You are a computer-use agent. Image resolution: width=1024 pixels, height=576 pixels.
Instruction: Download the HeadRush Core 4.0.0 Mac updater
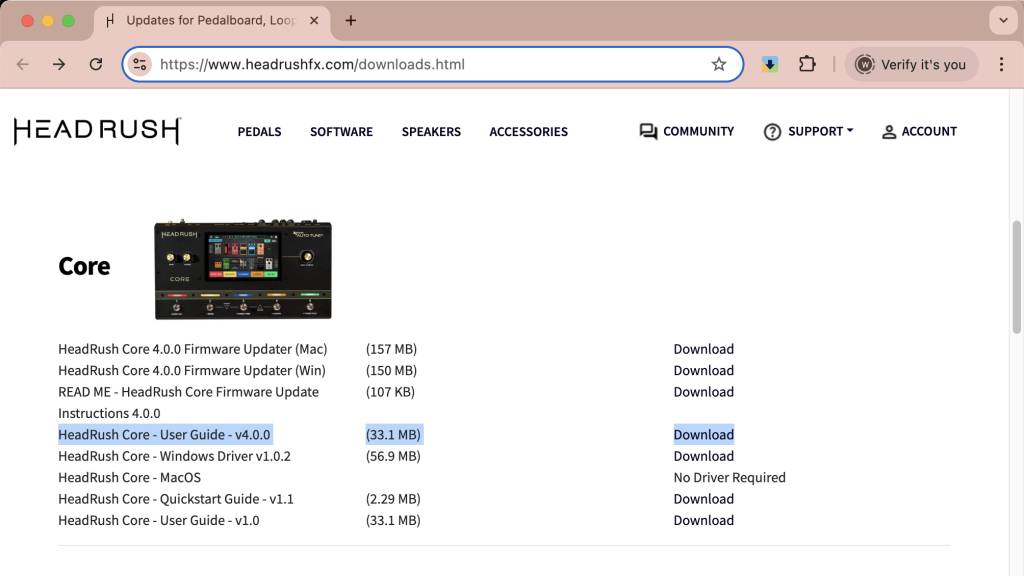[x=704, y=348]
